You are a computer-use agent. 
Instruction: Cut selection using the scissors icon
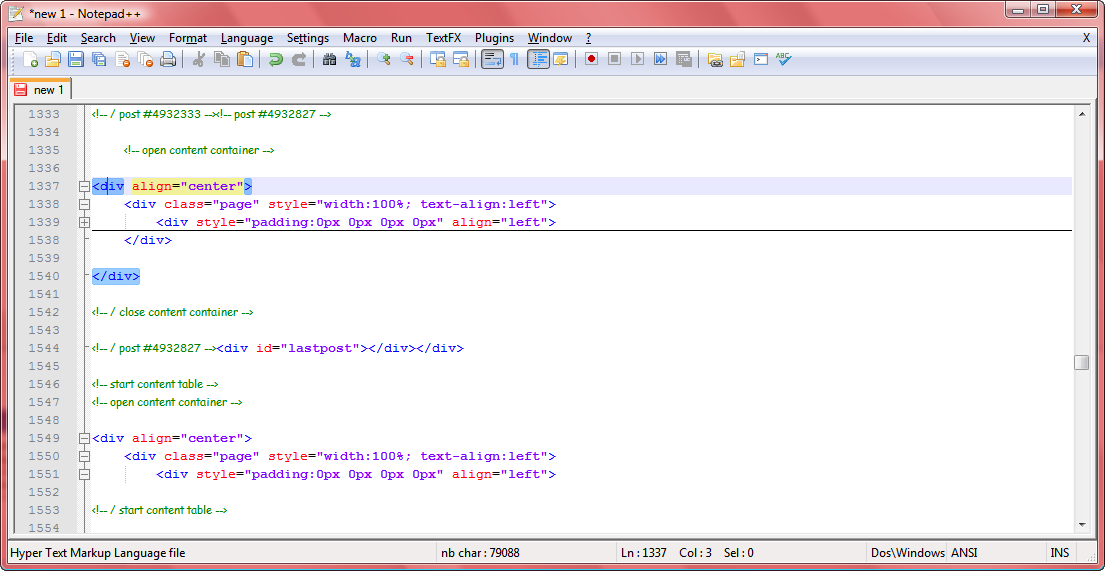pyautogui.click(x=199, y=60)
